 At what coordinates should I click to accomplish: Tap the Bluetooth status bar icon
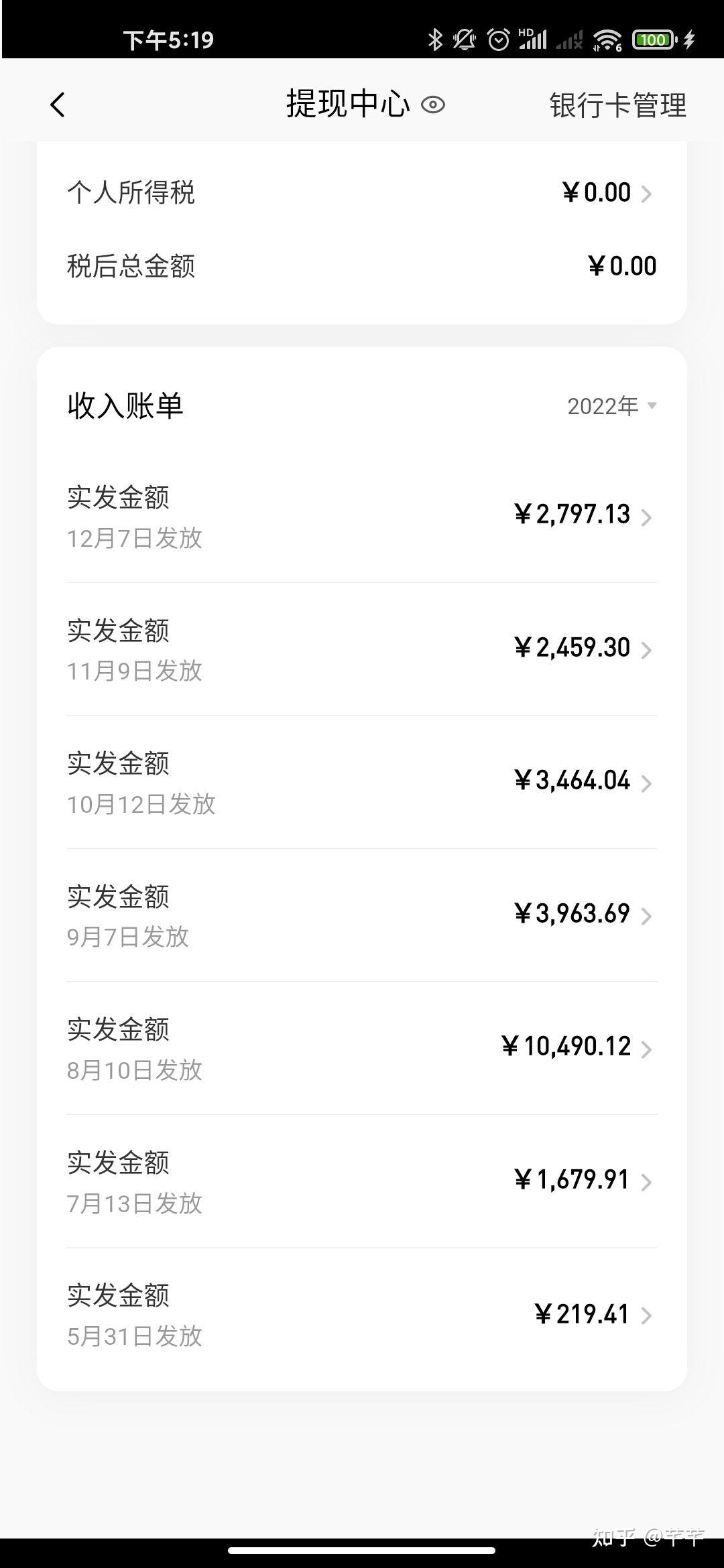tap(435, 40)
